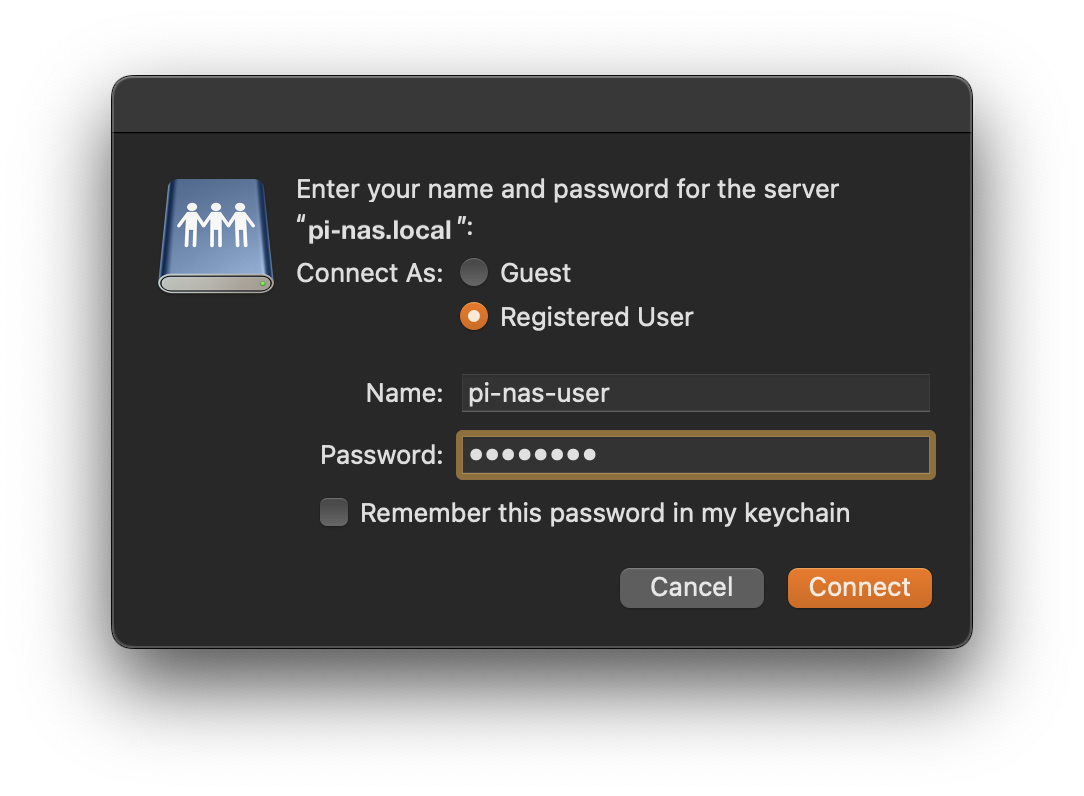This screenshot has height=796, width=1084.
Task: Select the Registered User option
Action: point(473,317)
